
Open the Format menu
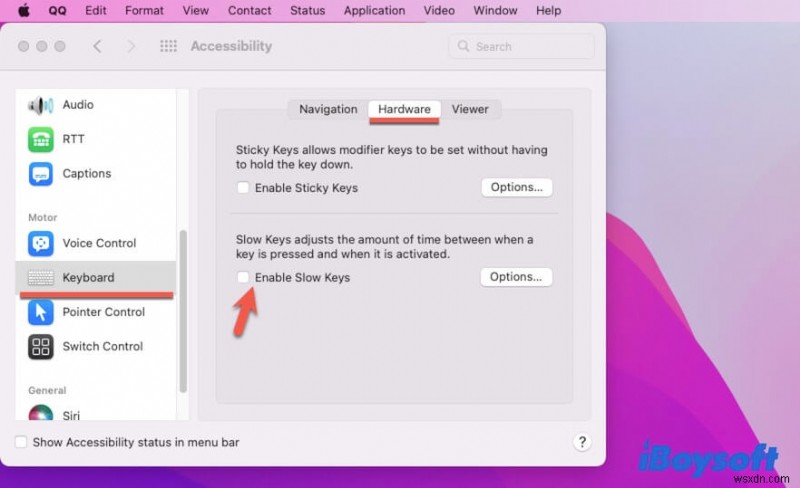click(x=144, y=10)
